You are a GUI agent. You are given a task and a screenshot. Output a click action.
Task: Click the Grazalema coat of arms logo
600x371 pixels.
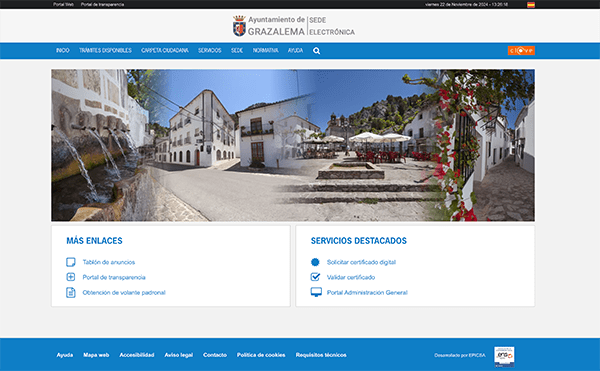[239, 26]
